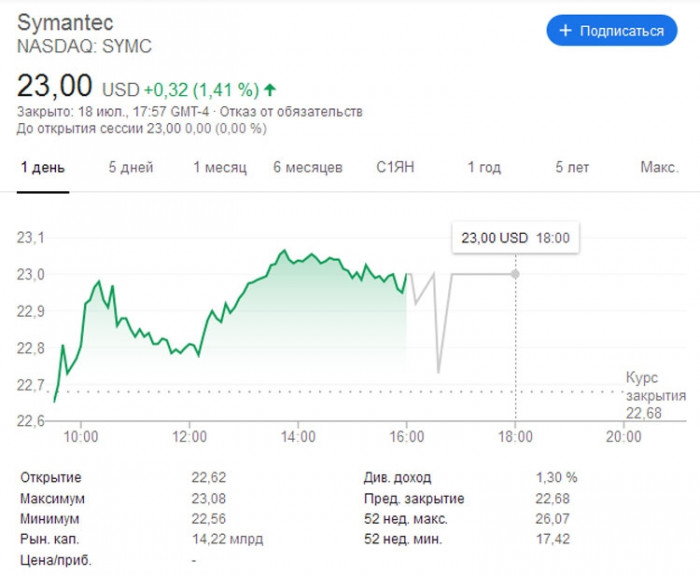700x575 pixels.
Task: Click the chart point marker at 18:00
Action: click(x=515, y=274)
